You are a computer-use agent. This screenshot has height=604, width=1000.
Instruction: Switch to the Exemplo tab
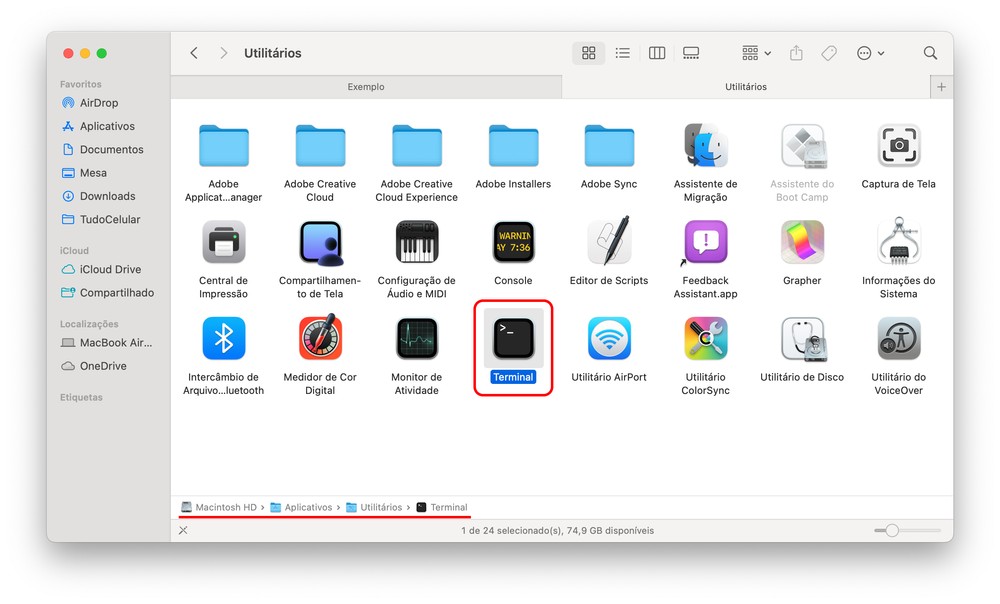[x=366, y=87]
